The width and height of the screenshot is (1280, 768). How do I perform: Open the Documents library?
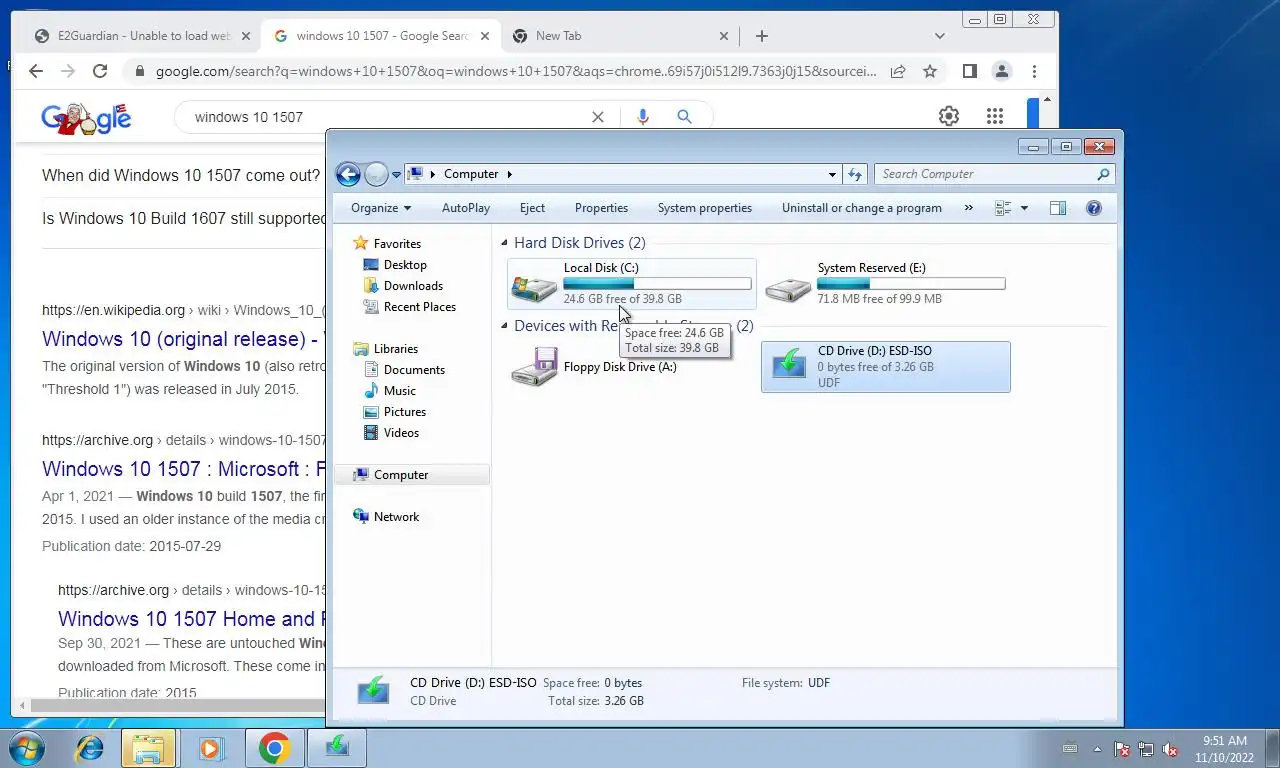414,370
